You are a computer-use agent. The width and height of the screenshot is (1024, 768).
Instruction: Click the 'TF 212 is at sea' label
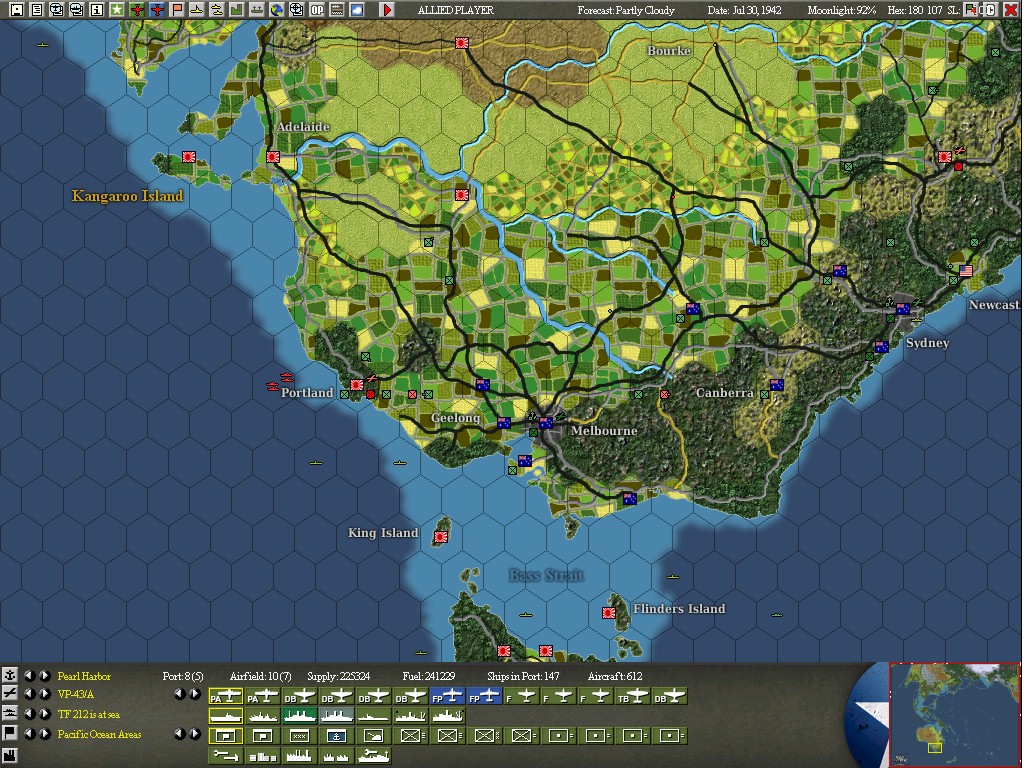point(89,714)
